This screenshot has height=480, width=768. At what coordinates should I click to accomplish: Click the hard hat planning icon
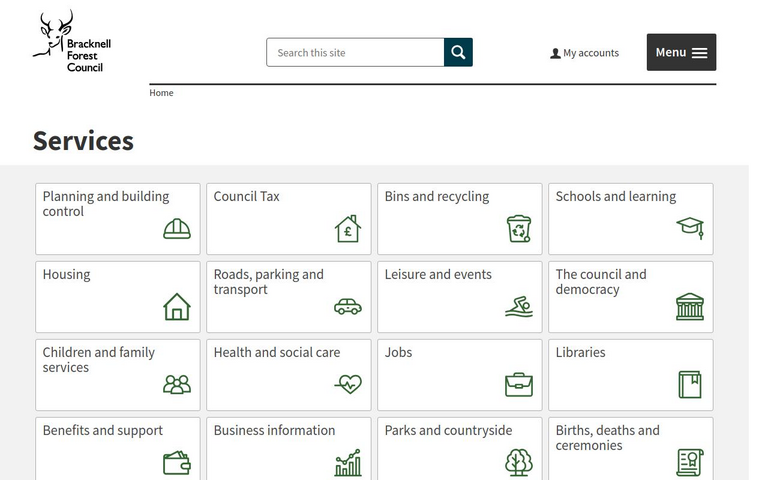[177, 229]
